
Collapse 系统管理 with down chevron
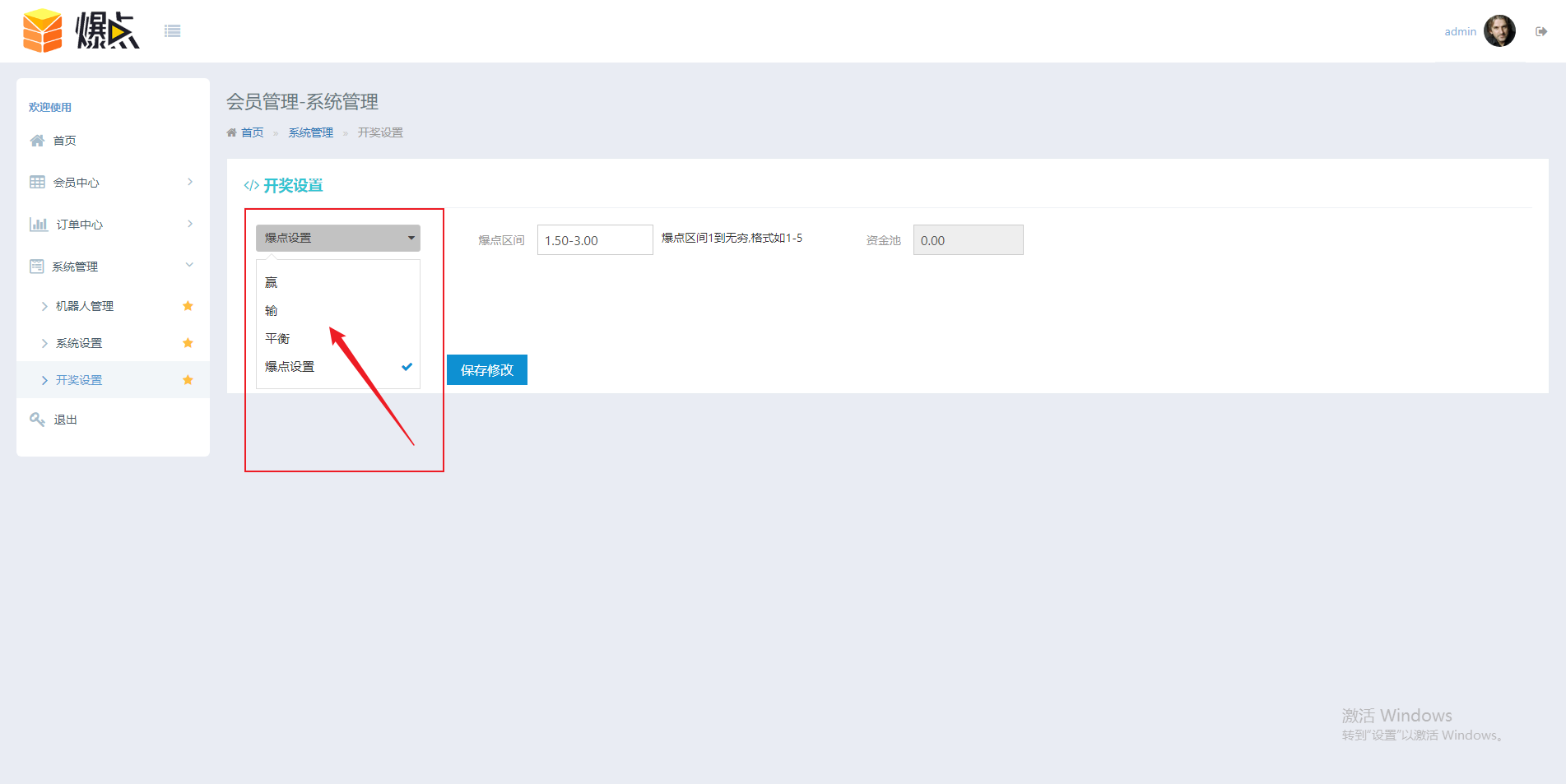click(189, 265)
